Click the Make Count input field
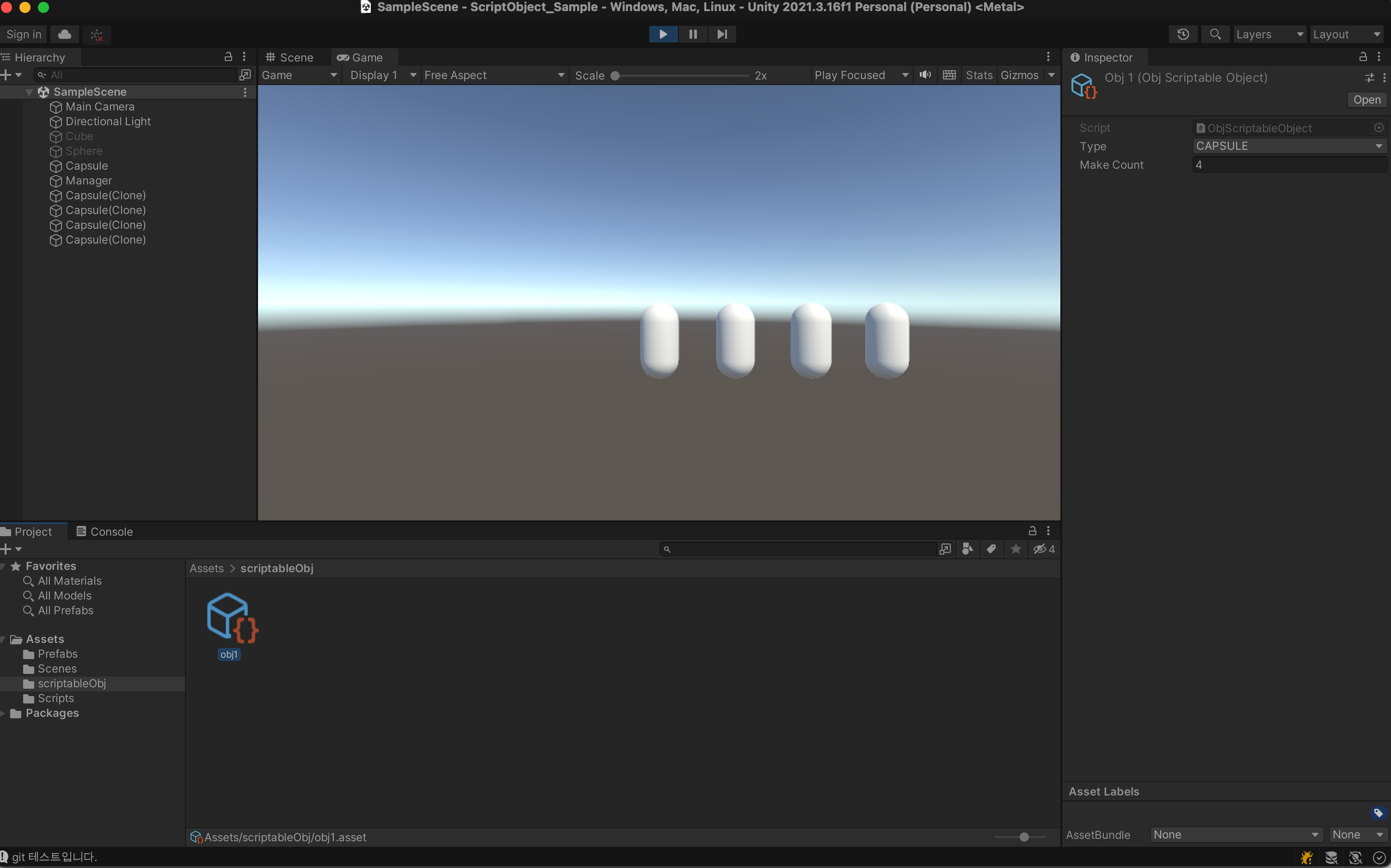The width and height of the screenshot is (1391, 868). pos(1289,165)
